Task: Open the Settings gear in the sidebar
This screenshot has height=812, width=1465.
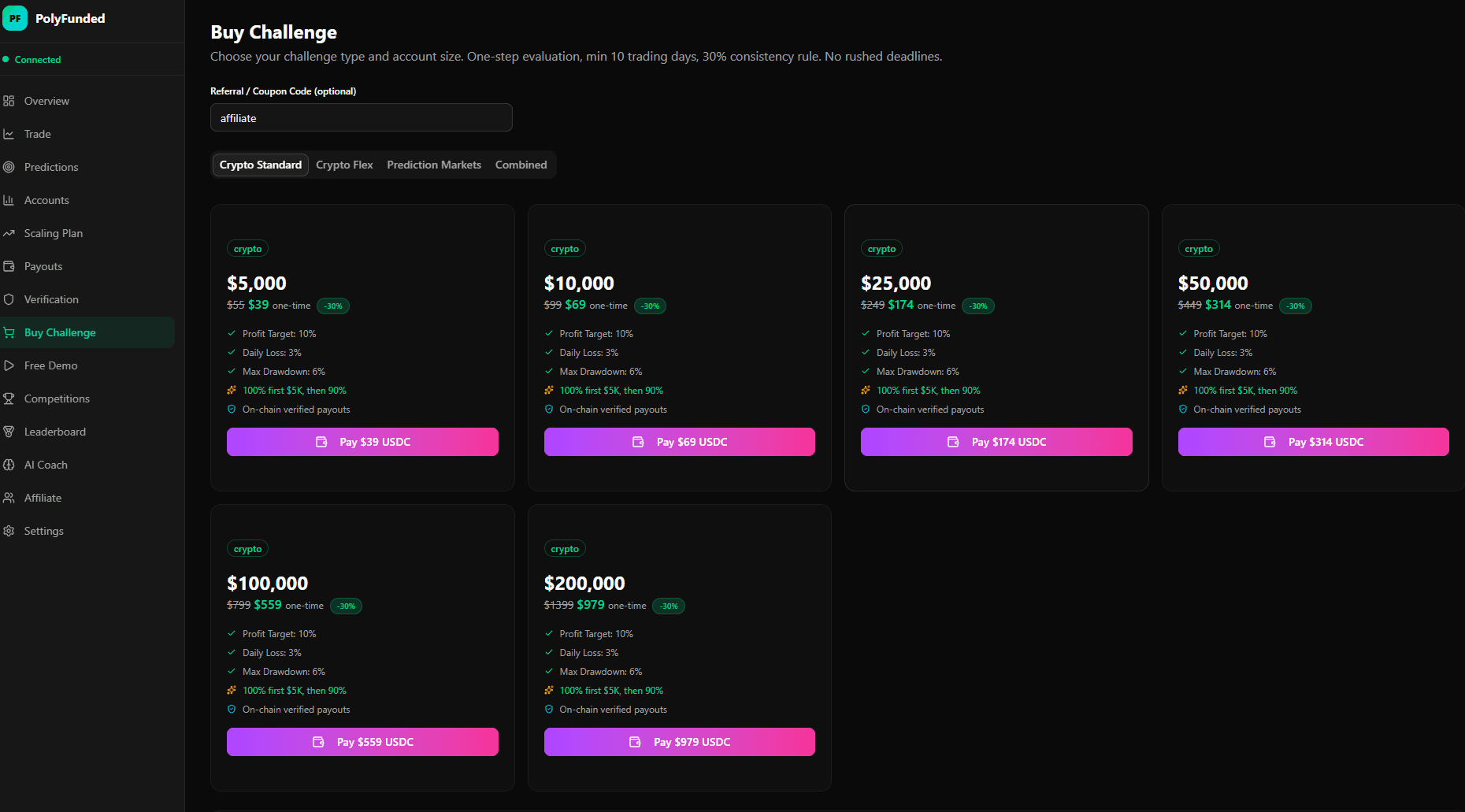Action: pos(9,531)
